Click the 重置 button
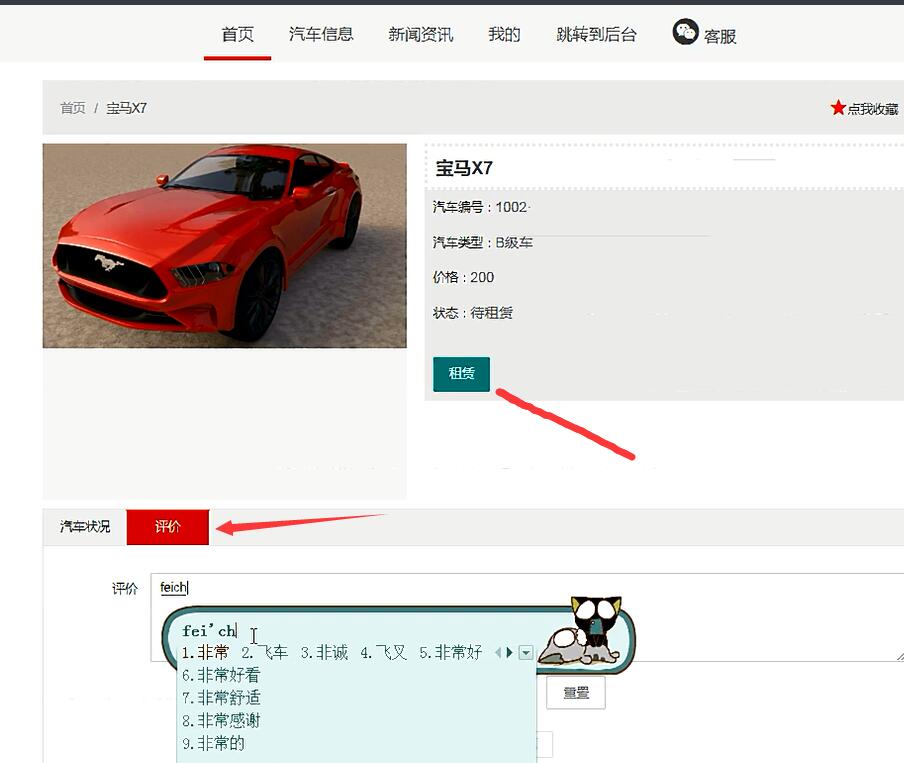The height and width of the screenshot is (763, 904). tap(576, 693)
